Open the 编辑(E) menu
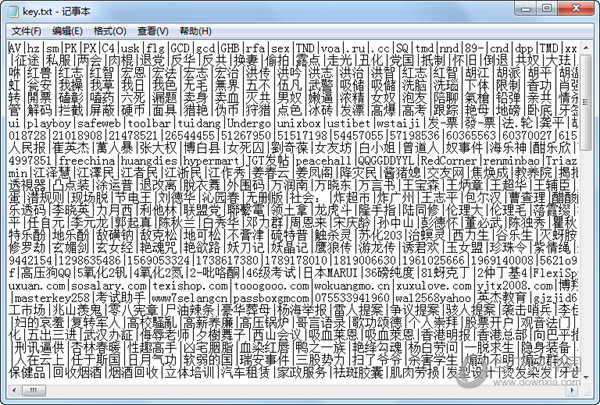Image resolution: width=600 pixels, height=405 pixels. [67, 31]
